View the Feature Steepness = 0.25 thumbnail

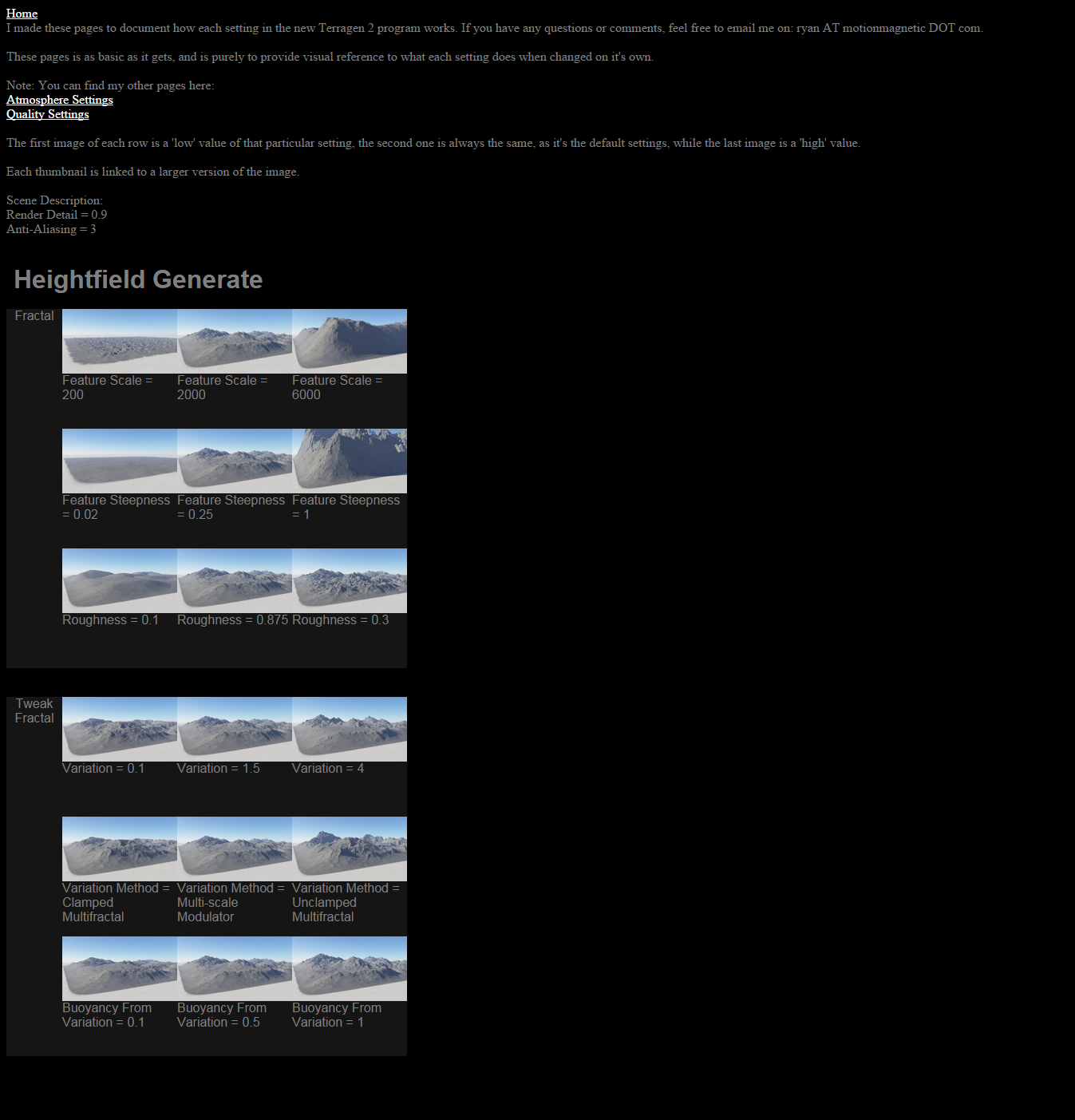(235, 461)
